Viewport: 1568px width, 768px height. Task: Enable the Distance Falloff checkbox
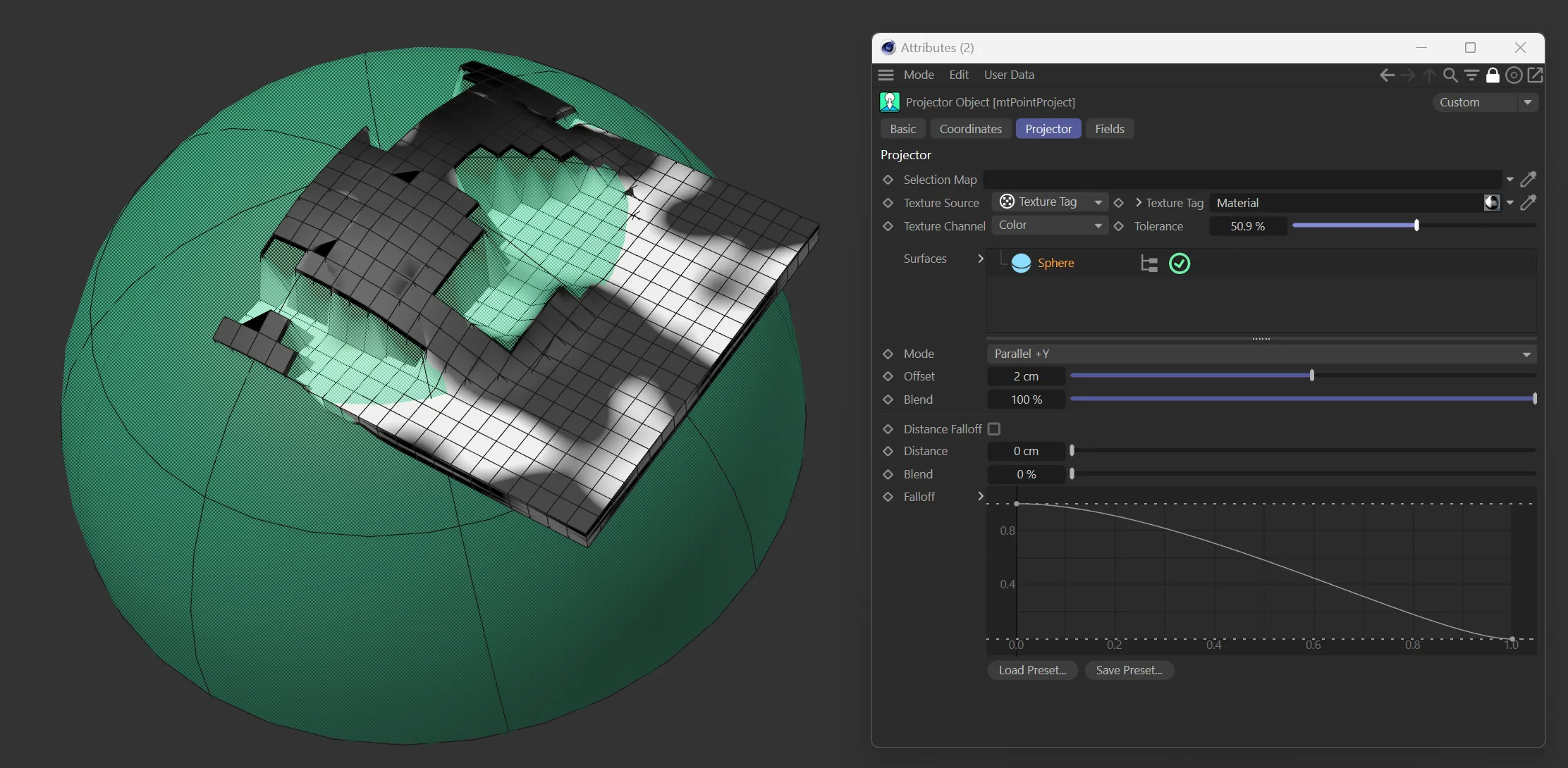994,429
